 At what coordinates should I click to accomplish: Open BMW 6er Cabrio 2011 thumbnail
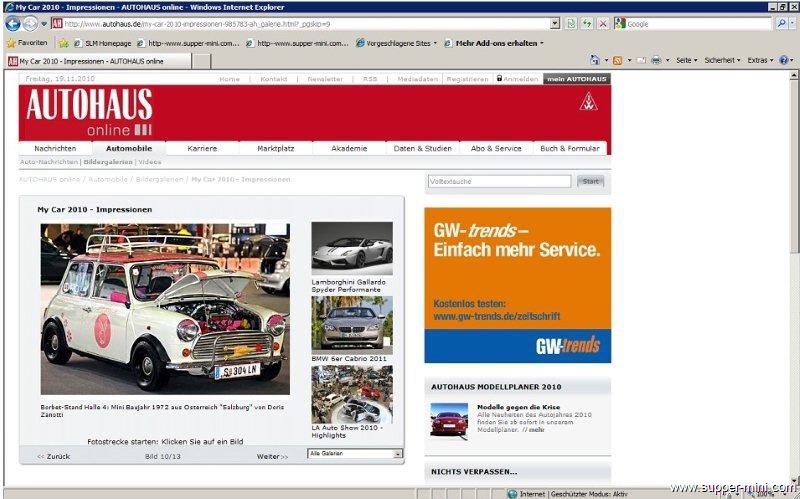352,325
